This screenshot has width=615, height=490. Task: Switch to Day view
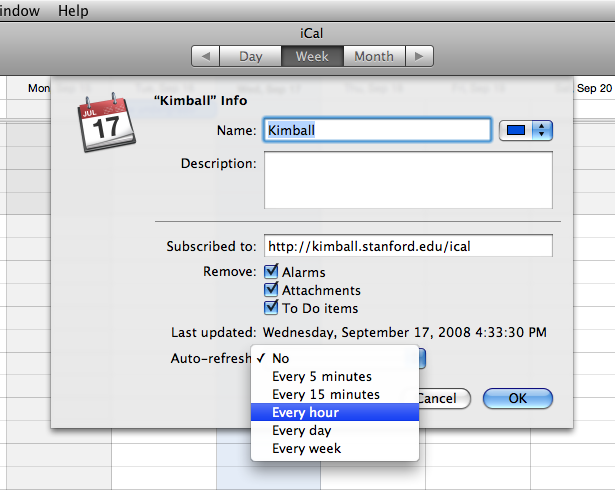click(x=251, y=56)
